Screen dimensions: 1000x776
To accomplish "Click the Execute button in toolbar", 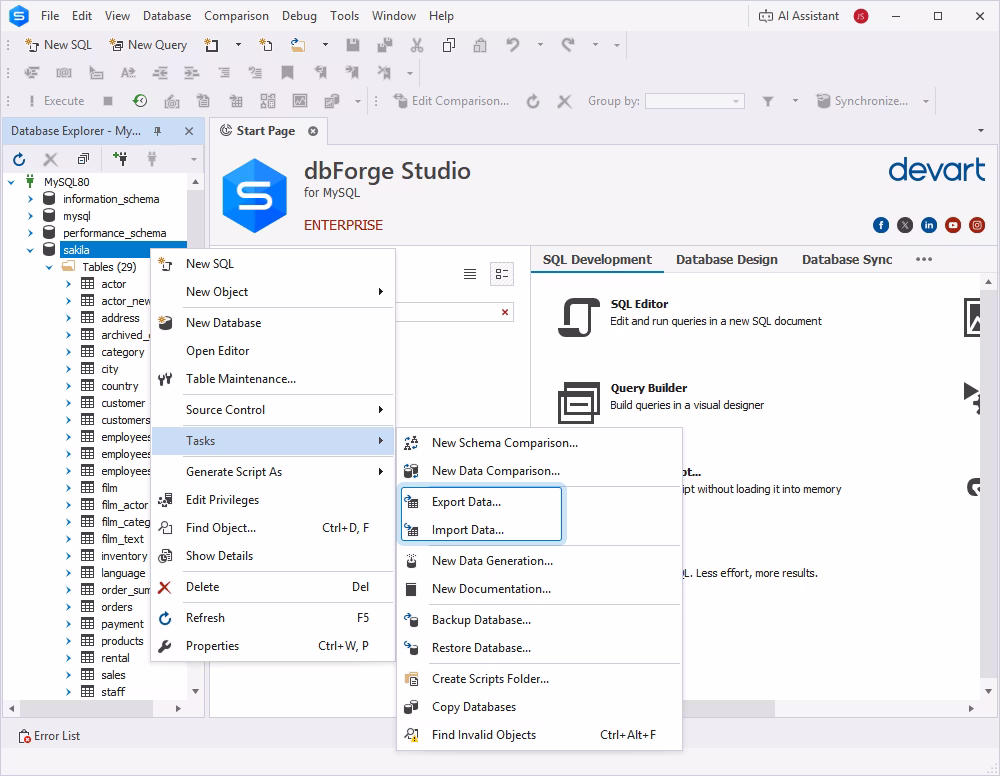I will coord(56,101).
